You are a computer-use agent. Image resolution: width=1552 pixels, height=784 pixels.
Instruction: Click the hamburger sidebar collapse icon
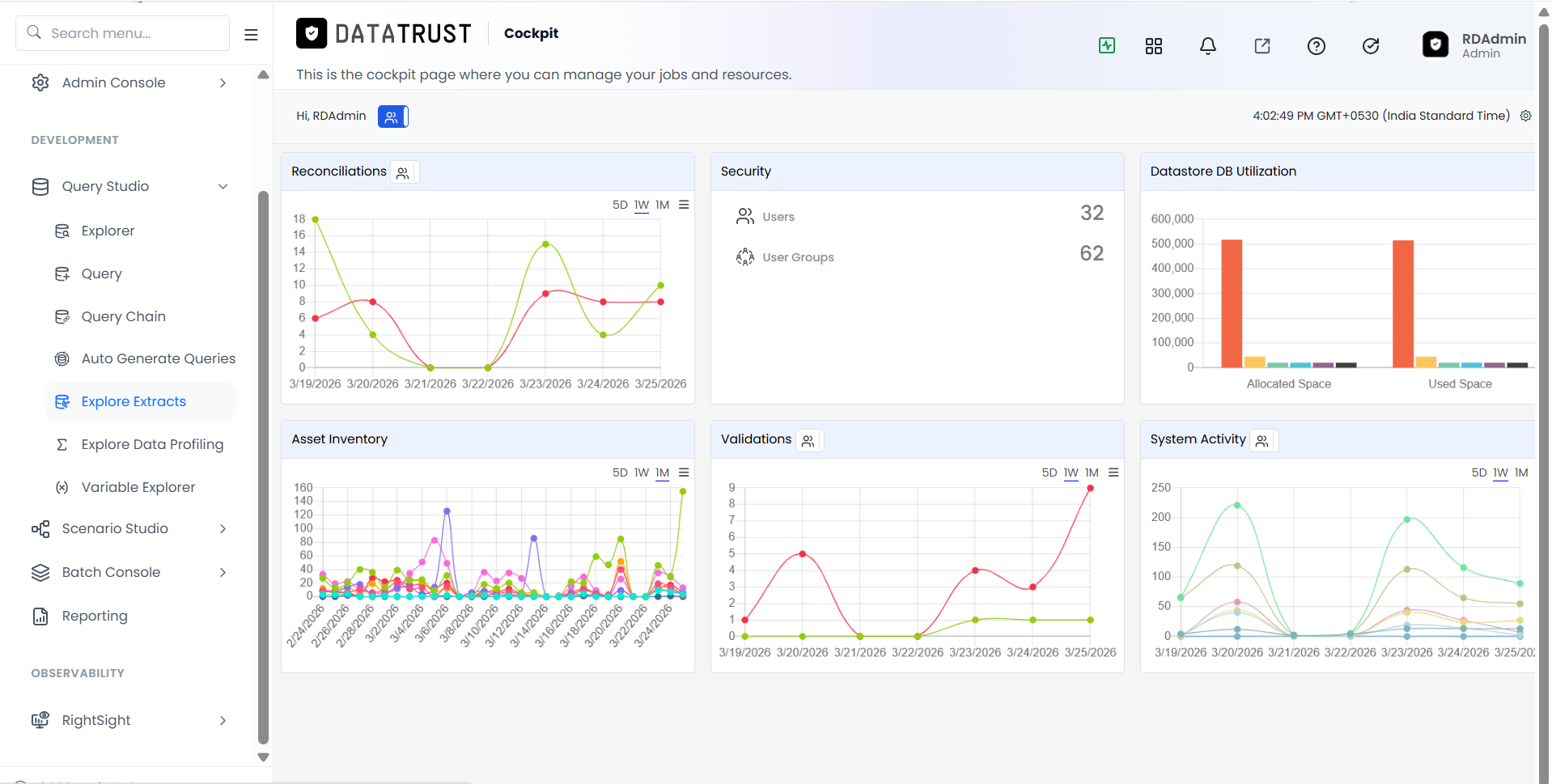pyautogui.click(x=251, y=35)
